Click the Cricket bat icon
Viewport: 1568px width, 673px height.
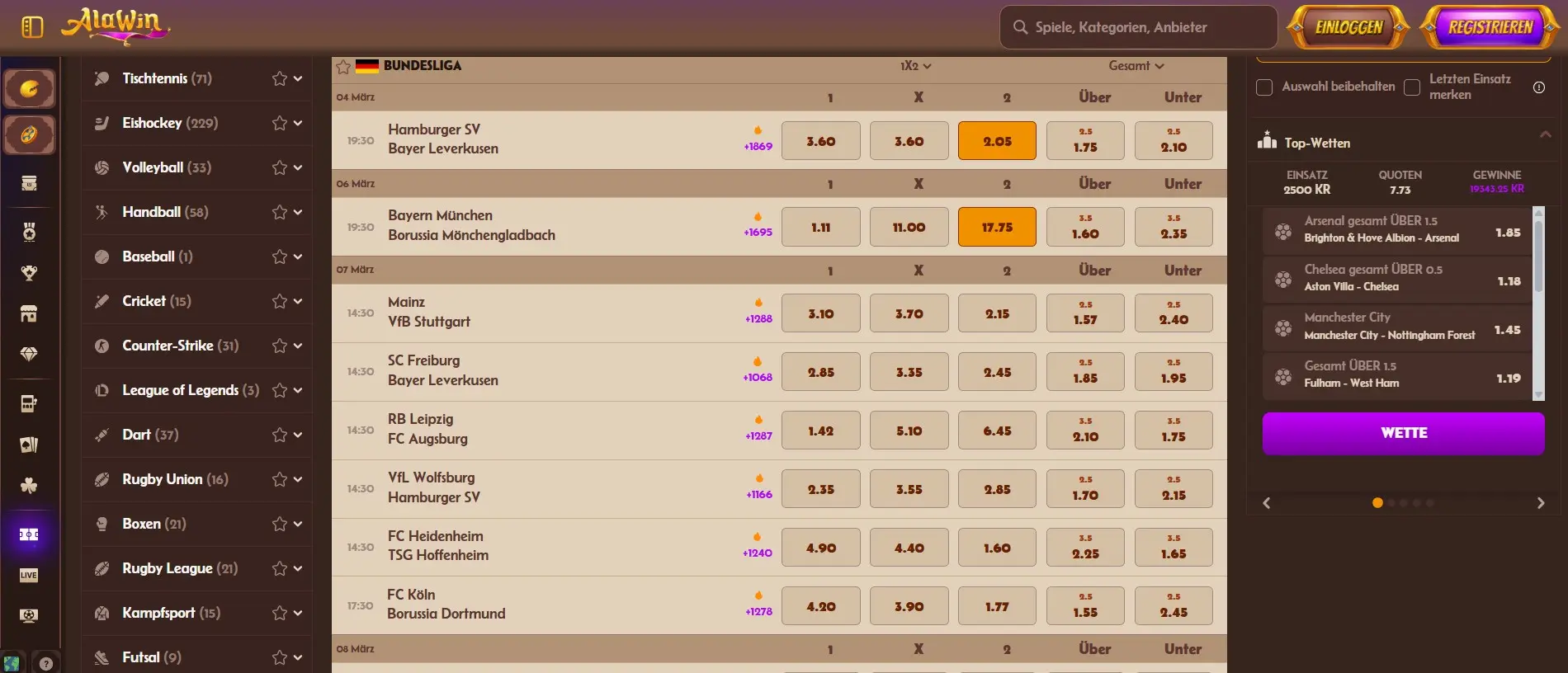(102, 301)
